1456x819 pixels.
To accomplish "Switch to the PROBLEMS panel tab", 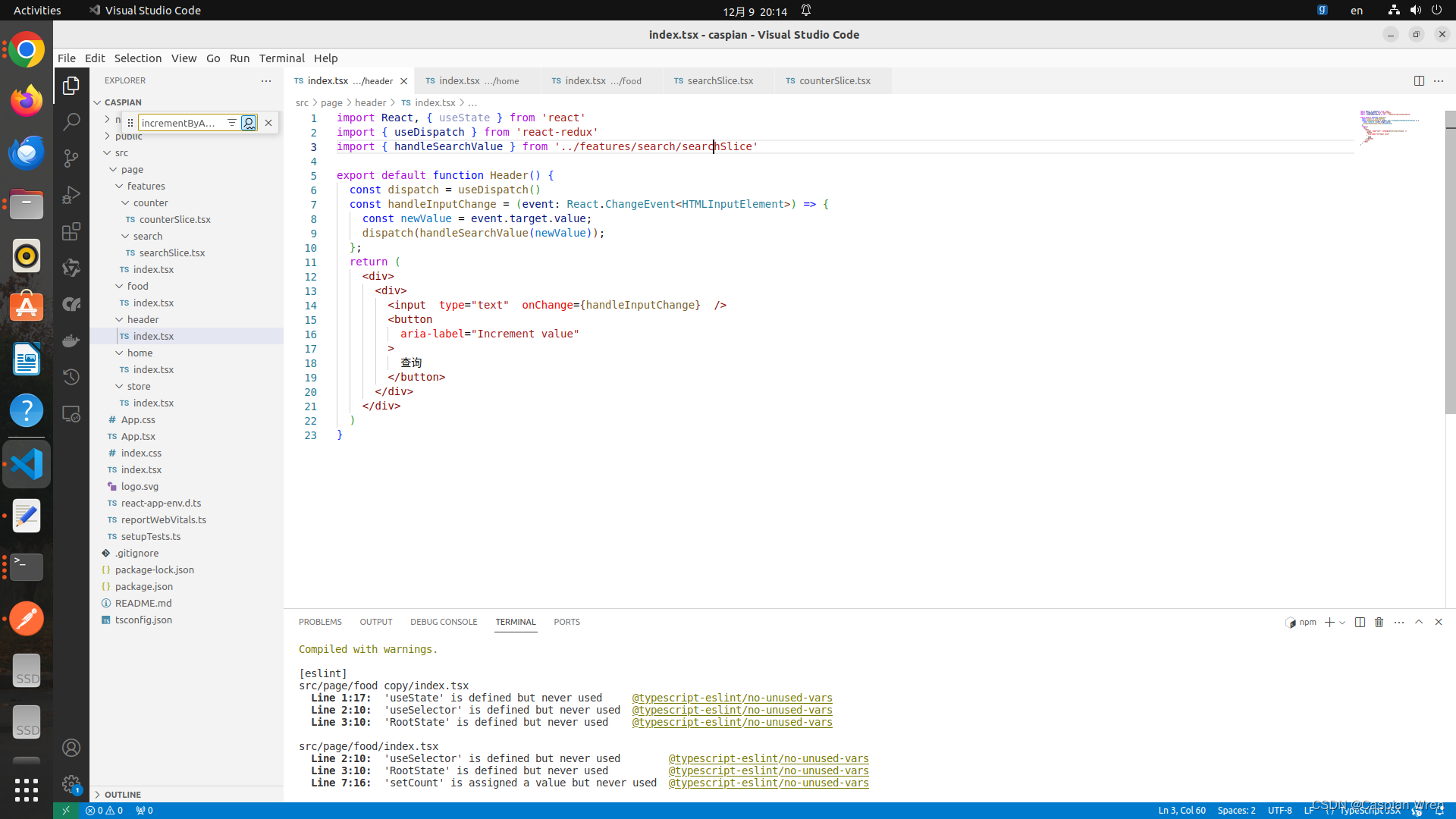I will (x=320, y=622).
